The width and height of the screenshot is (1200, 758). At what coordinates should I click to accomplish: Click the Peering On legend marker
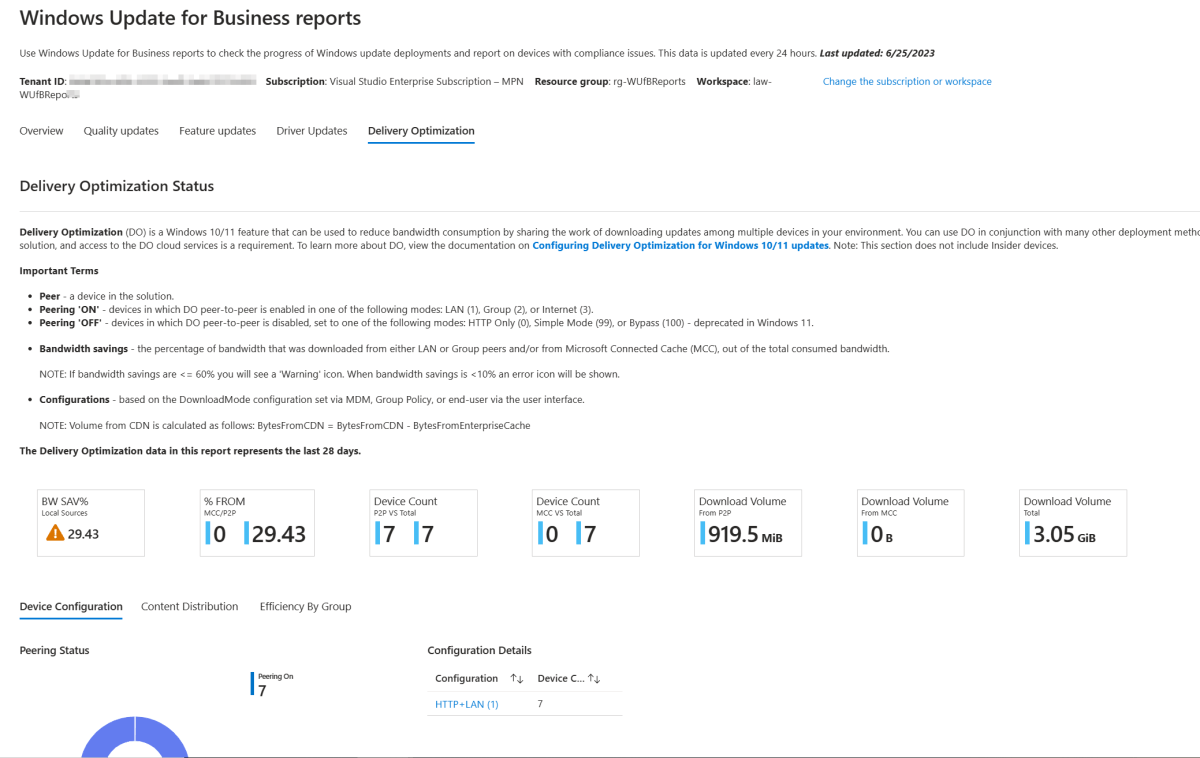[x=252, y=682]
